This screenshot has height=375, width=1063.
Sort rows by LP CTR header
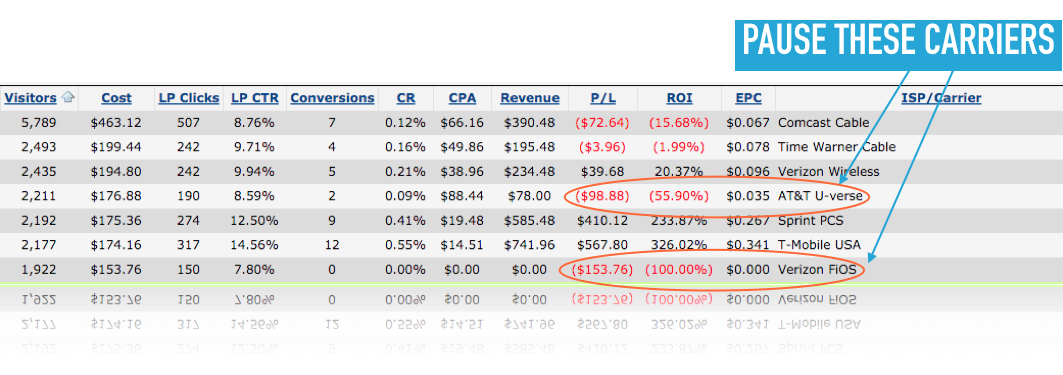[254, 98]
